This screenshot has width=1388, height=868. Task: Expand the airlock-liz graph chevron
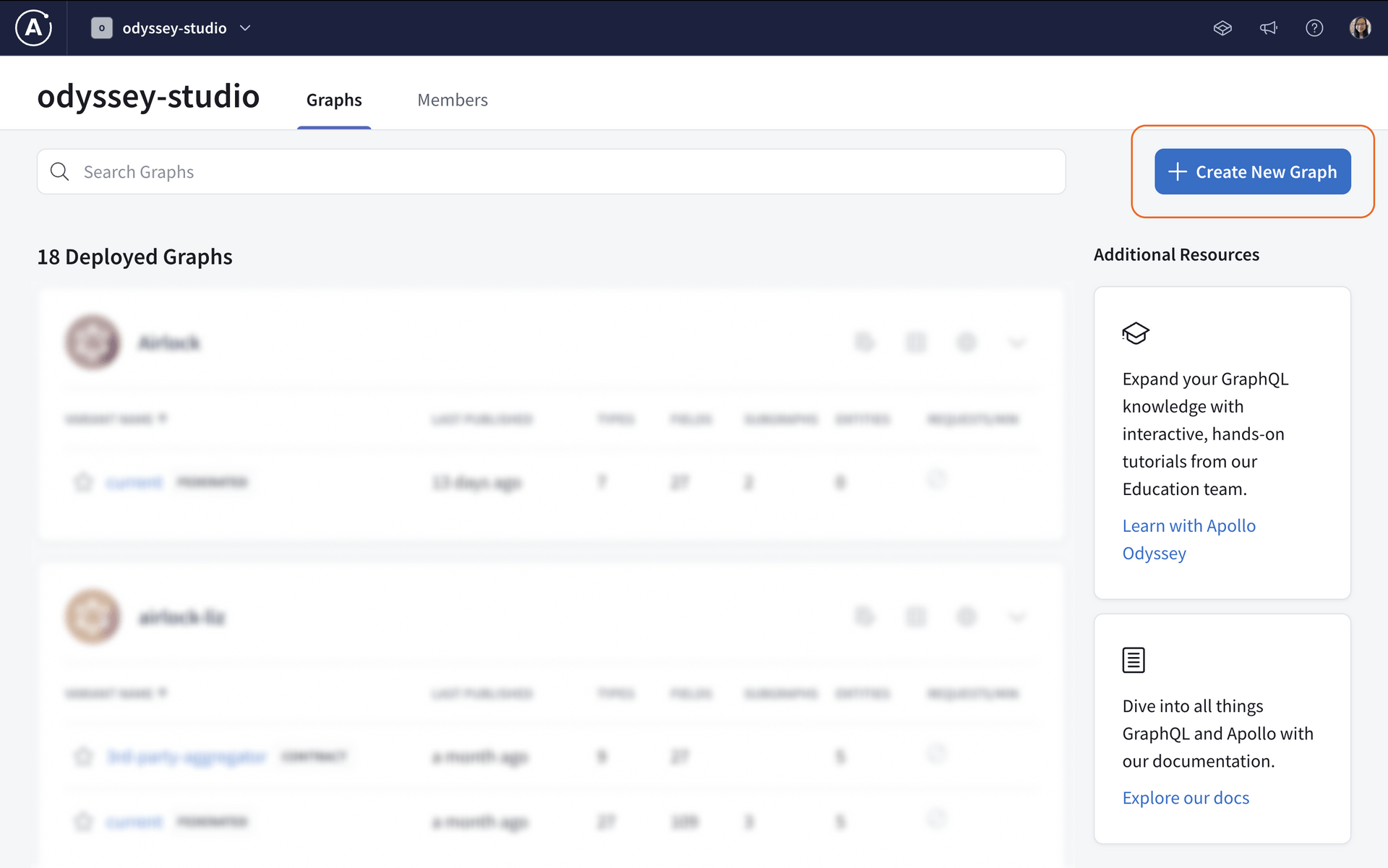pyautogui.click(x=1016, y=617)
